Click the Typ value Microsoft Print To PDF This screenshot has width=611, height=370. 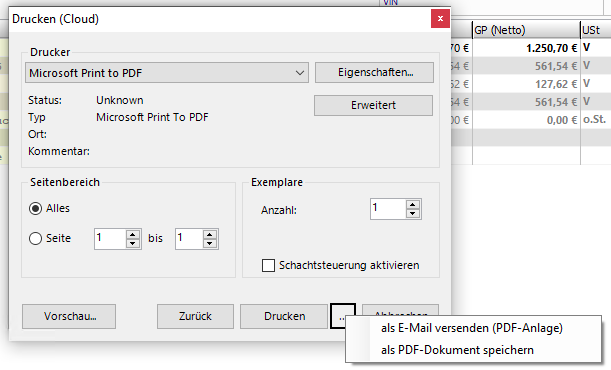[152, 117]
